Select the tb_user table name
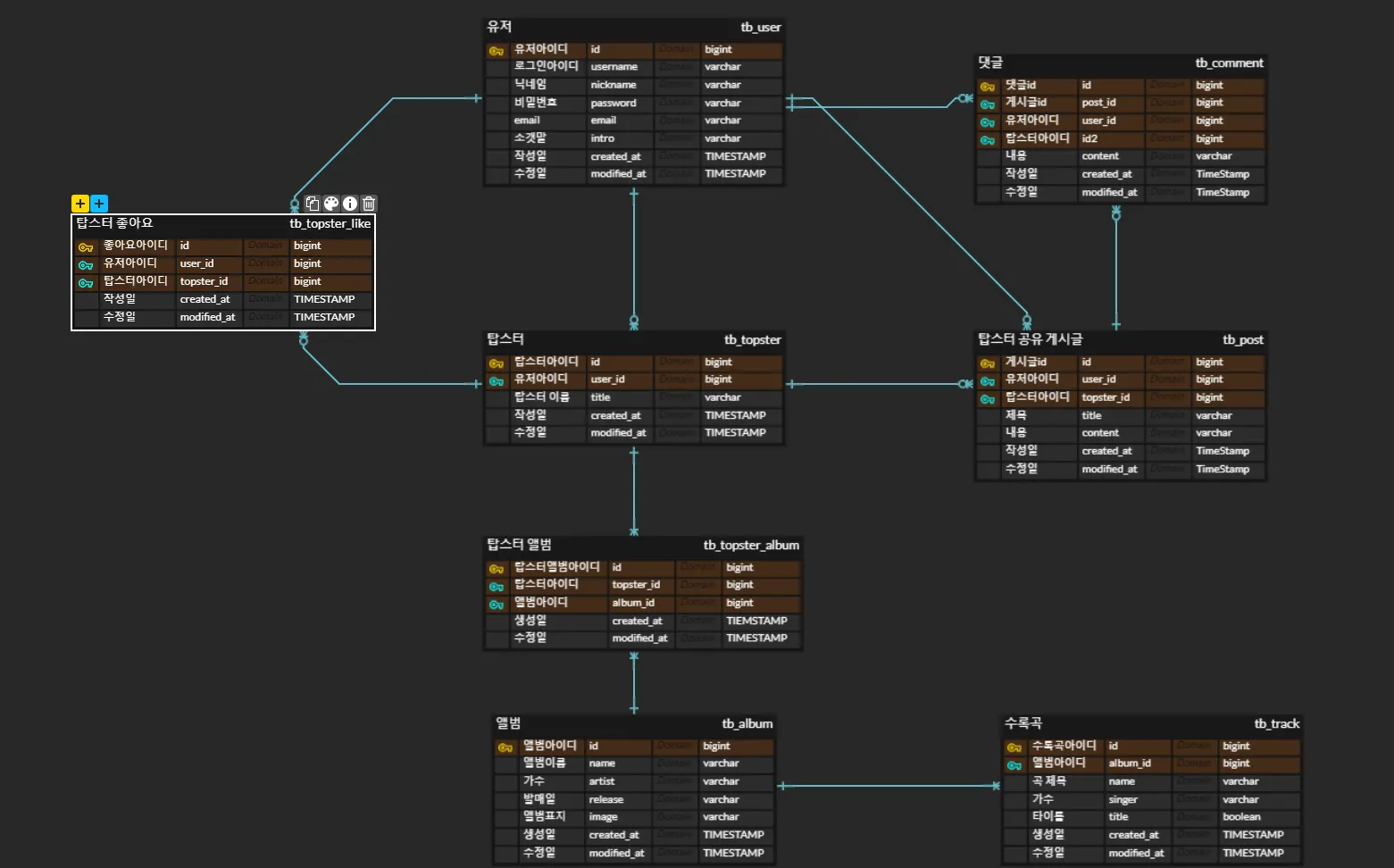Viewport: 1394px width, 868px height. 761,28
